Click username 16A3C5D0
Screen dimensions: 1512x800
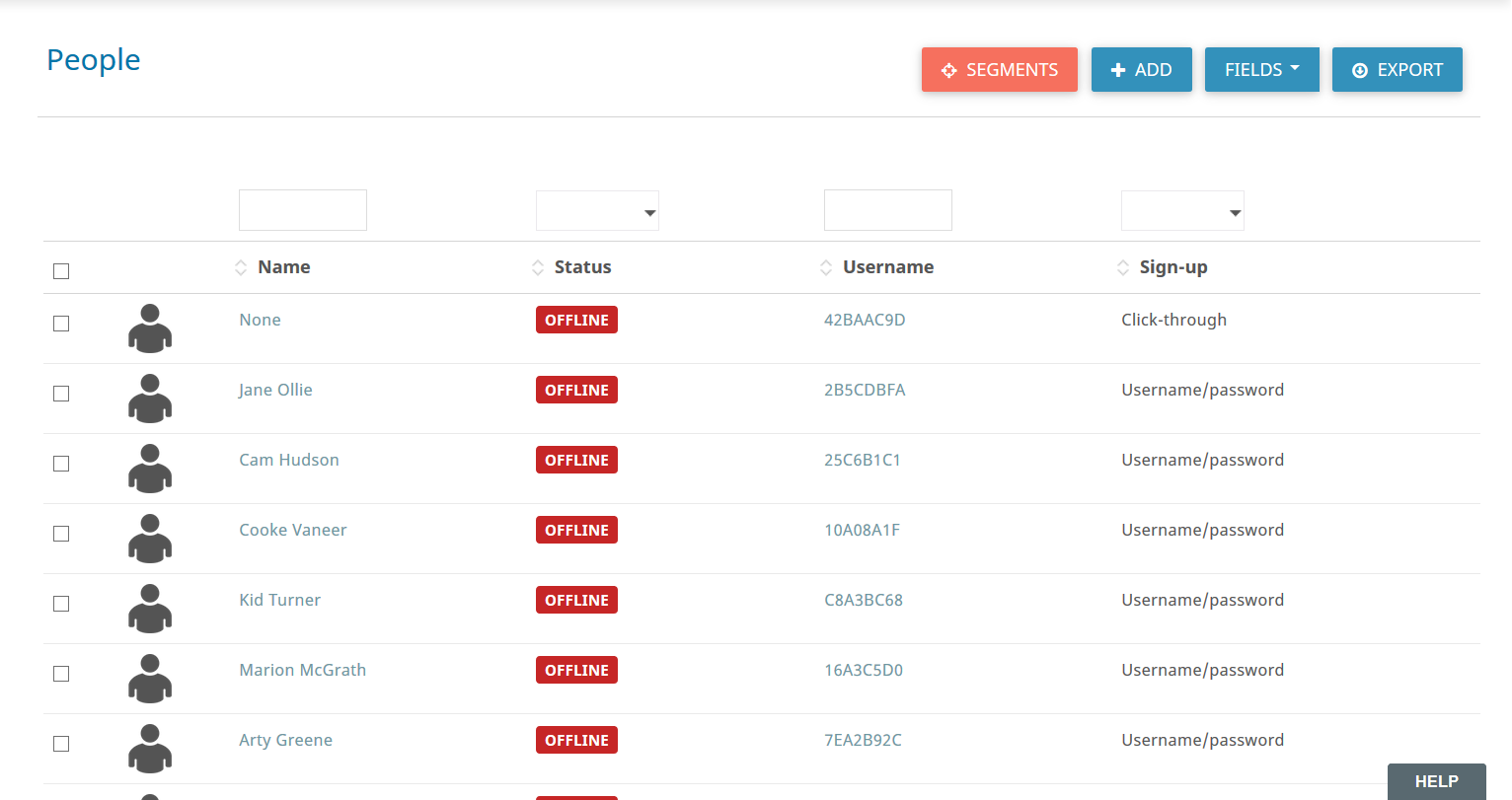[864, 670]
